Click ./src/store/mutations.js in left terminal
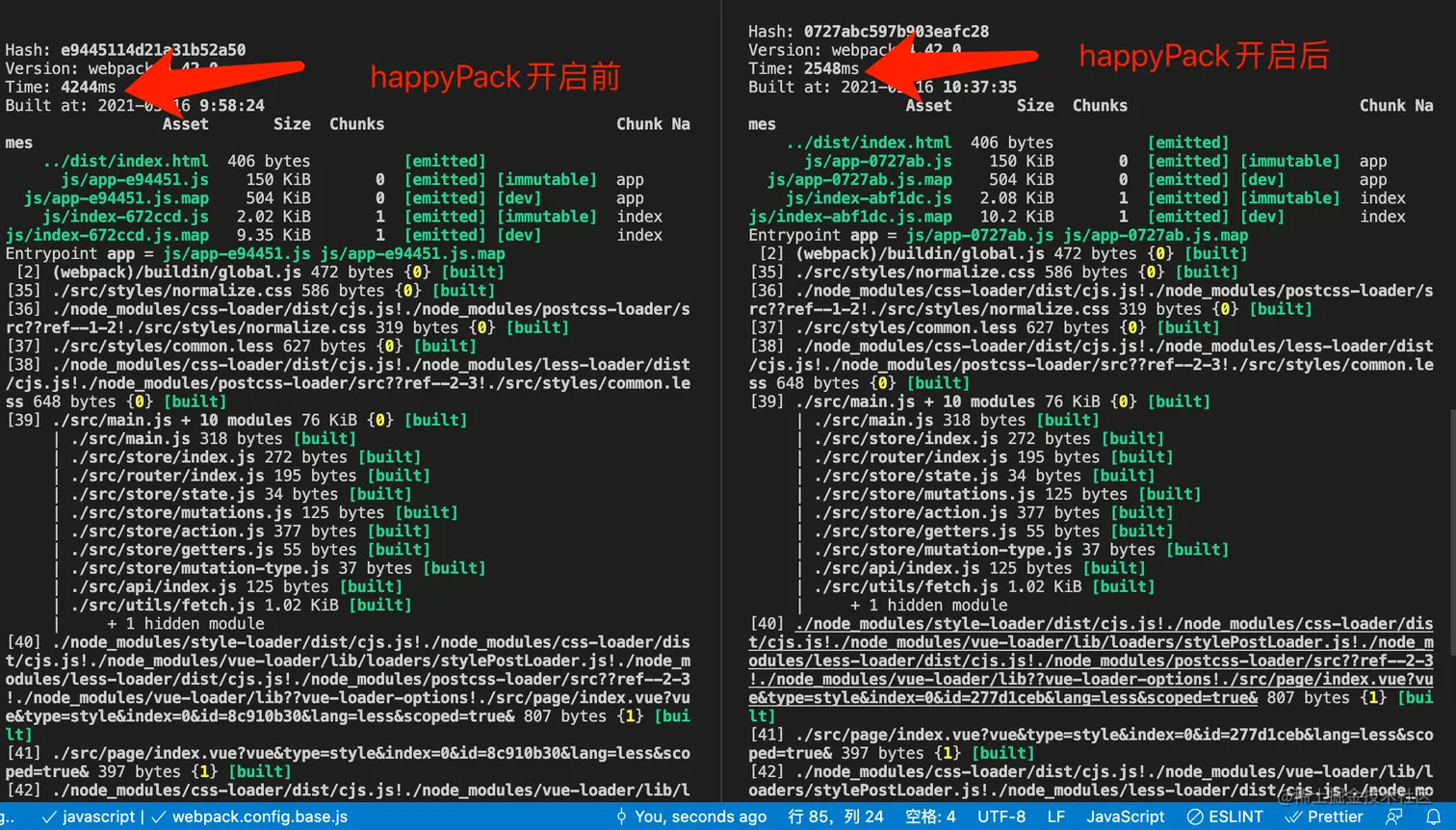This screenshot has width=1456, height=830. coord(181,512)
